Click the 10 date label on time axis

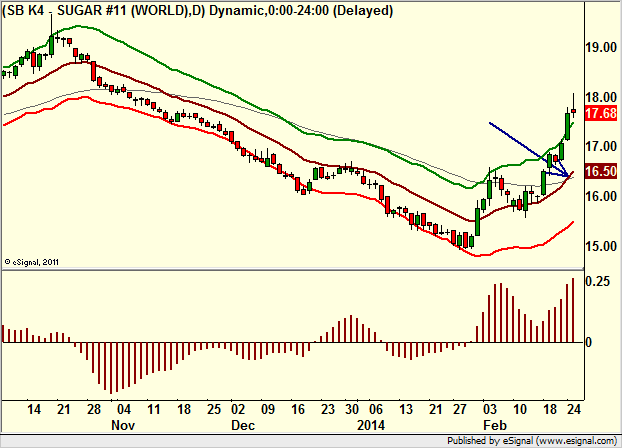(520, 409)
